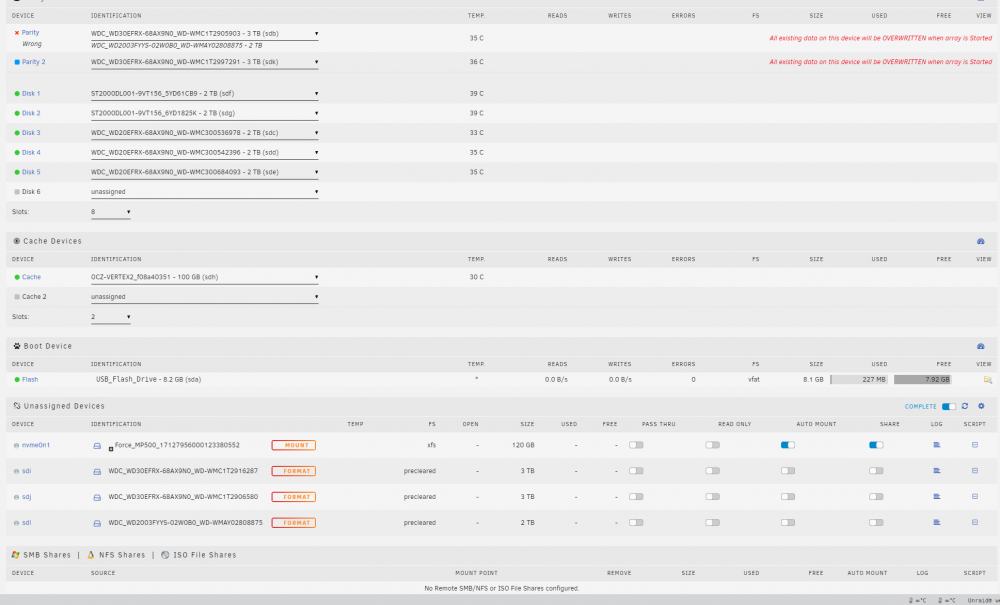
Task: Click the green status dot for Flash
Action: [x=17, y=379]
